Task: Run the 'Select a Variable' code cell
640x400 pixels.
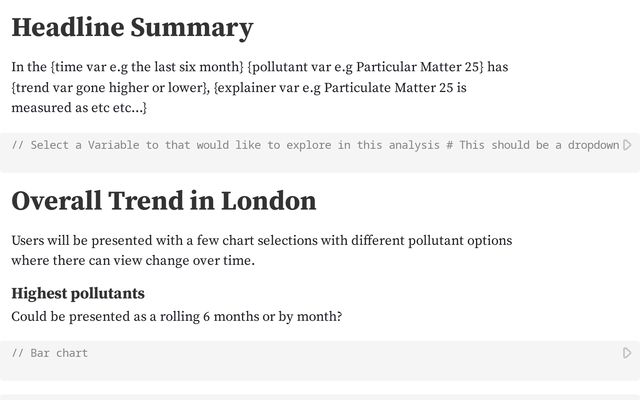Action: coord(627,145)
